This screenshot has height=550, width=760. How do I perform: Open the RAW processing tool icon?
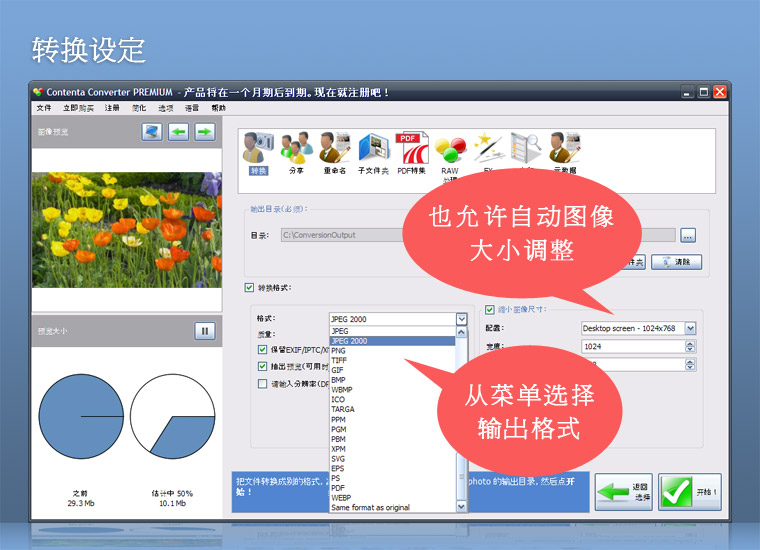pyautogui.click(x=450, y=155)
